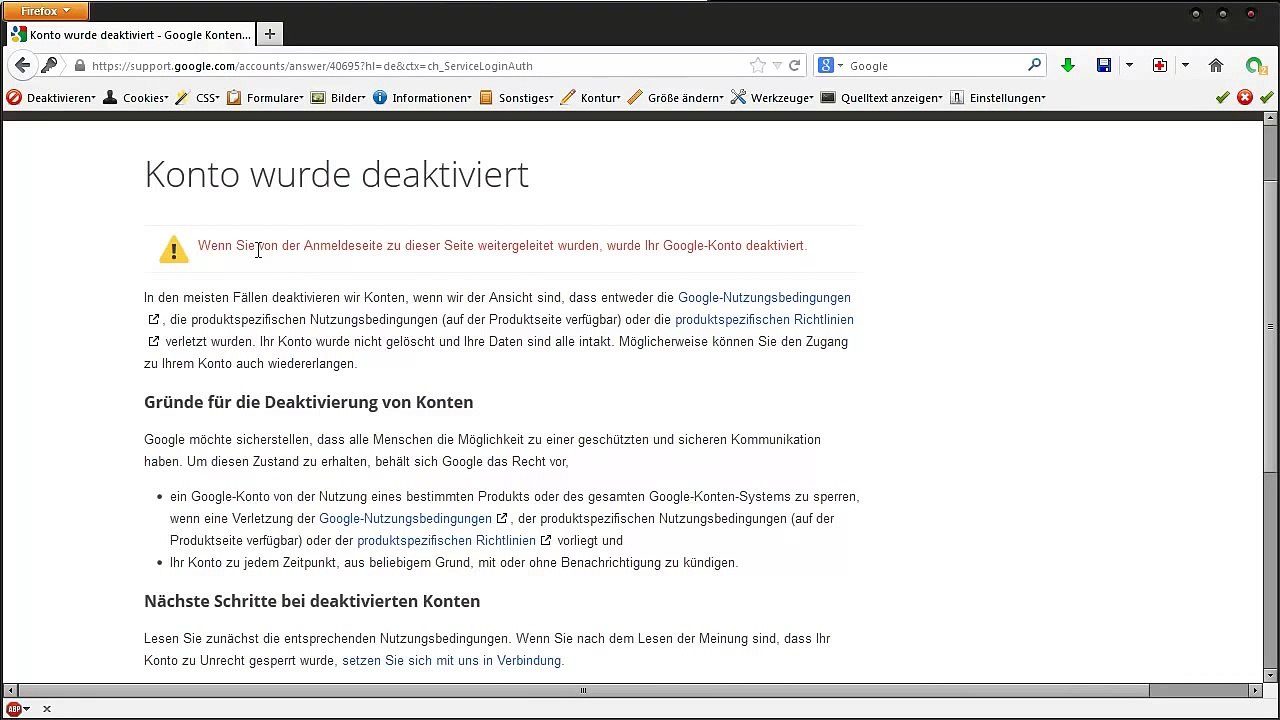This screenshot has height=720, width=1280.
Task: Click the heading 'Konto wurde deaktiviert'
Action: point(336,174)
